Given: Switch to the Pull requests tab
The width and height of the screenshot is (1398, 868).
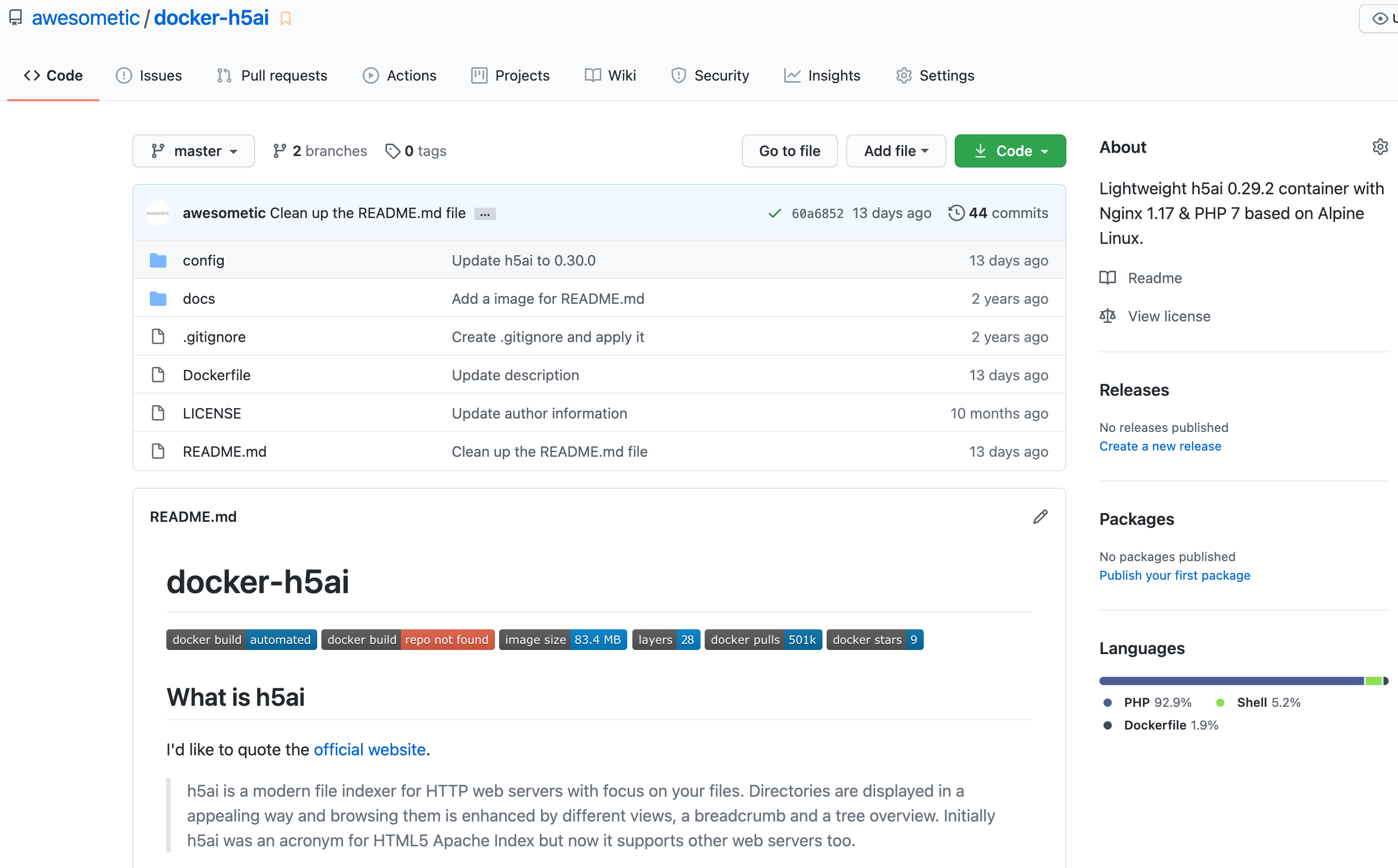Looking at the screenshot, I should pyautogui.click(x=272, y=75).
